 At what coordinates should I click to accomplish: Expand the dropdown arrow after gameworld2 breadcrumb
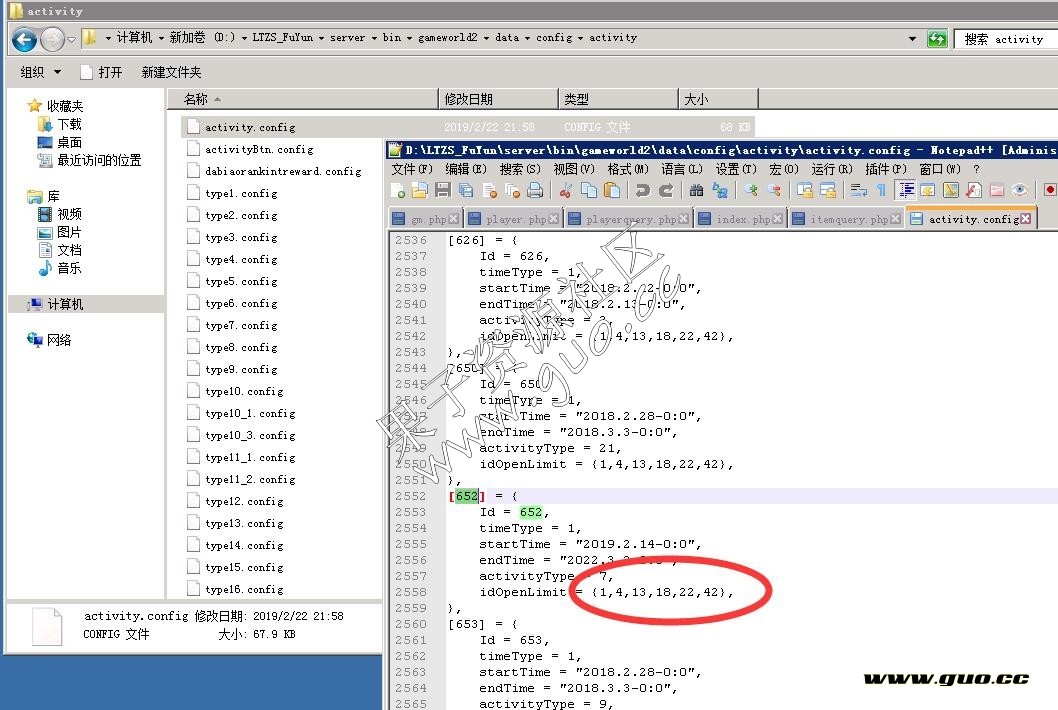[486, 38]
